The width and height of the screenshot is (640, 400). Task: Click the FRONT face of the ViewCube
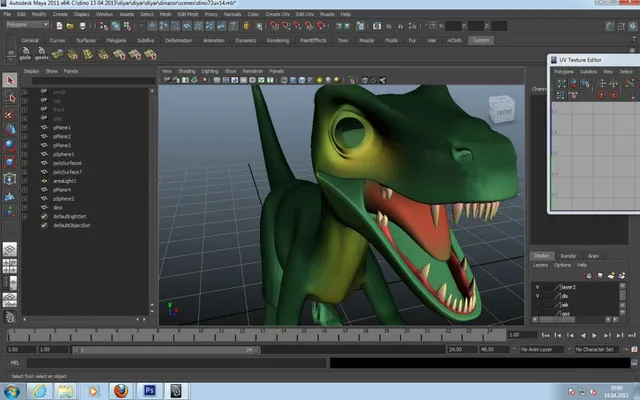pyautogui.click(x=504, y=111)
